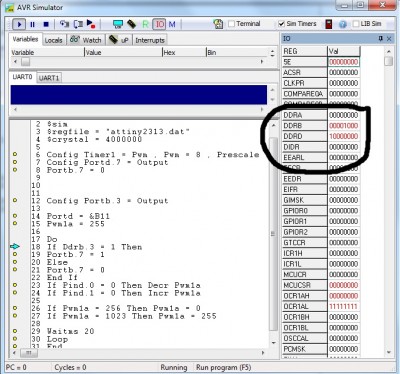Click code line 'Pwm1a = 255'
Viewport: 400px width, 374px height.
[x=76, y=224]
